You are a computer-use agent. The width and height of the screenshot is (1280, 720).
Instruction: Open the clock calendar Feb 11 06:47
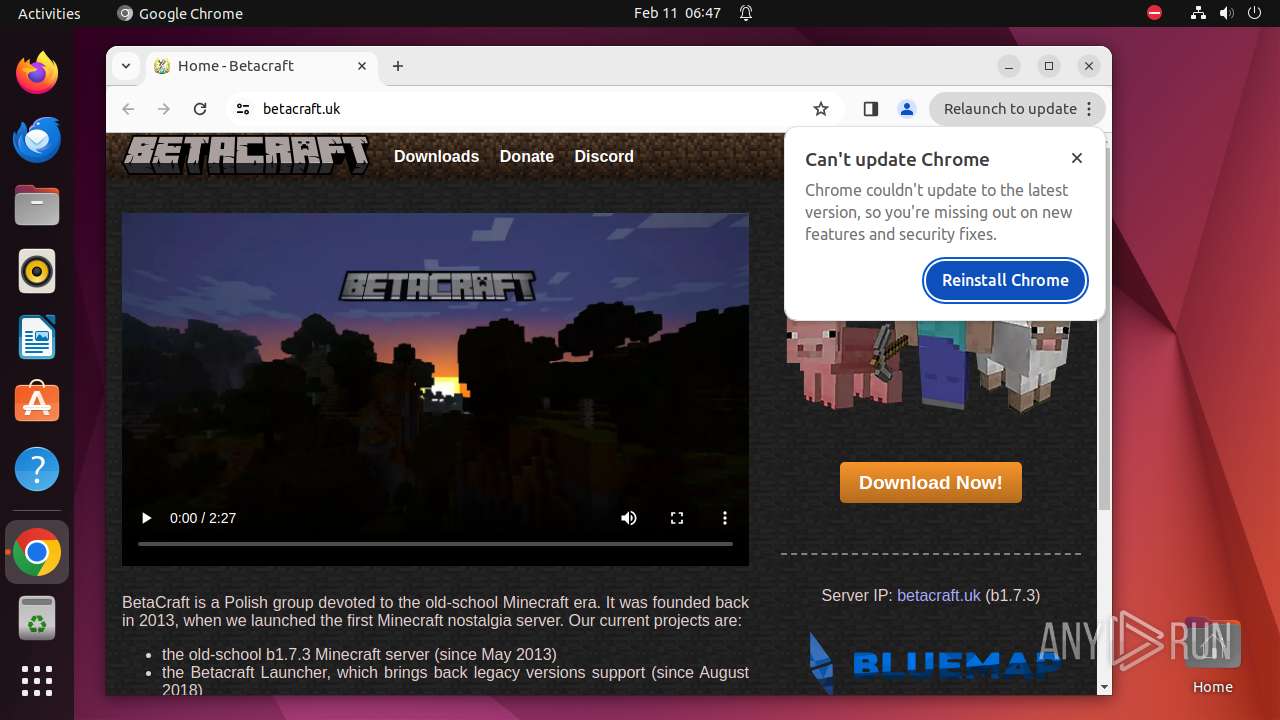(677, 14)
